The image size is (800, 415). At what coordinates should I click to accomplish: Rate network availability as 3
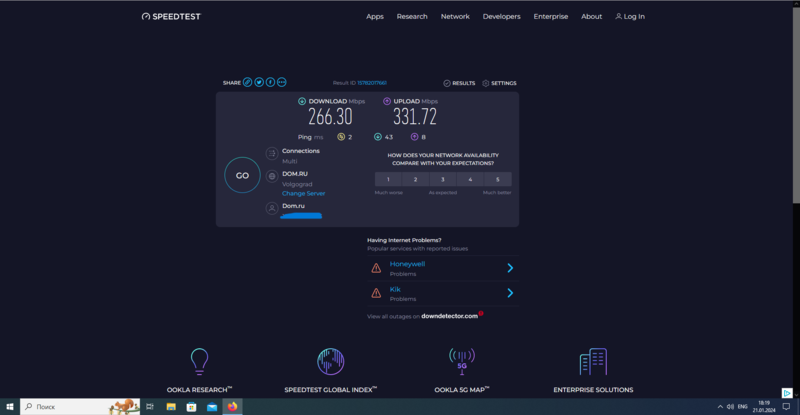pyautogui.click(x=443, y=179)
